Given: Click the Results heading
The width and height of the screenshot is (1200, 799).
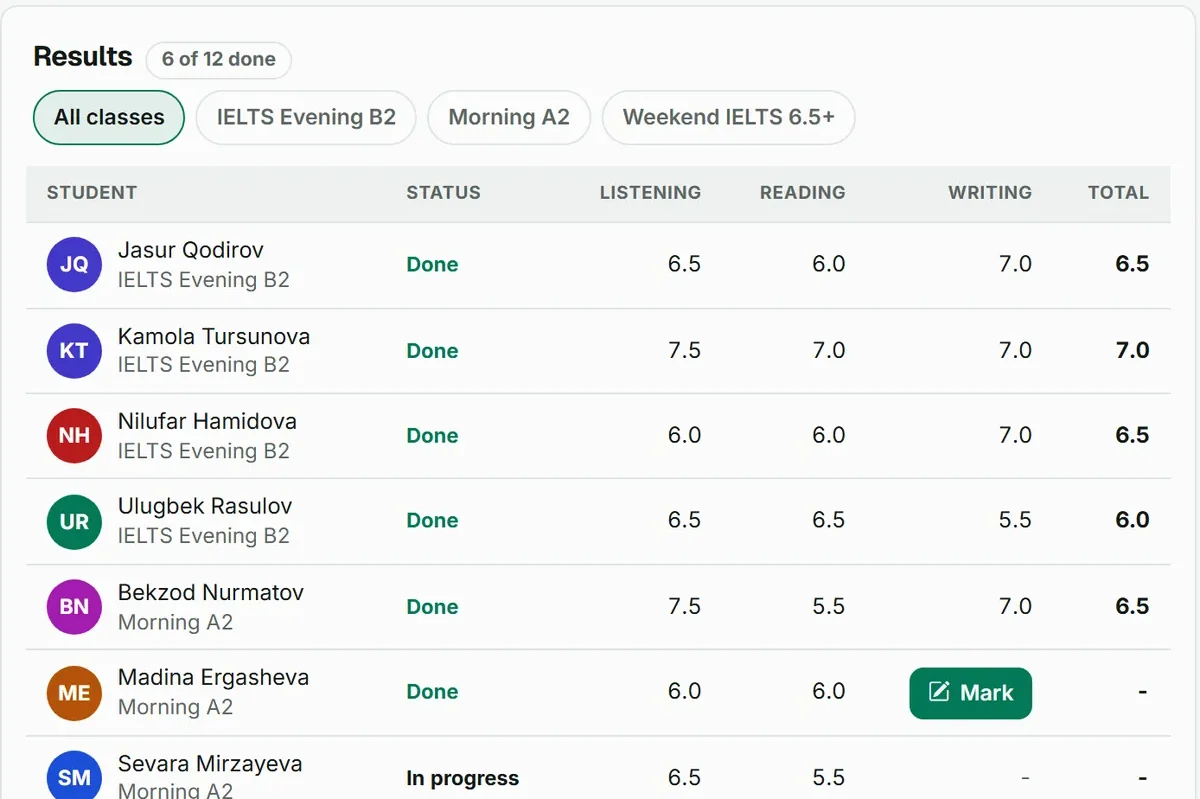Looking at the screenshot, I should [x=83, y=57].
